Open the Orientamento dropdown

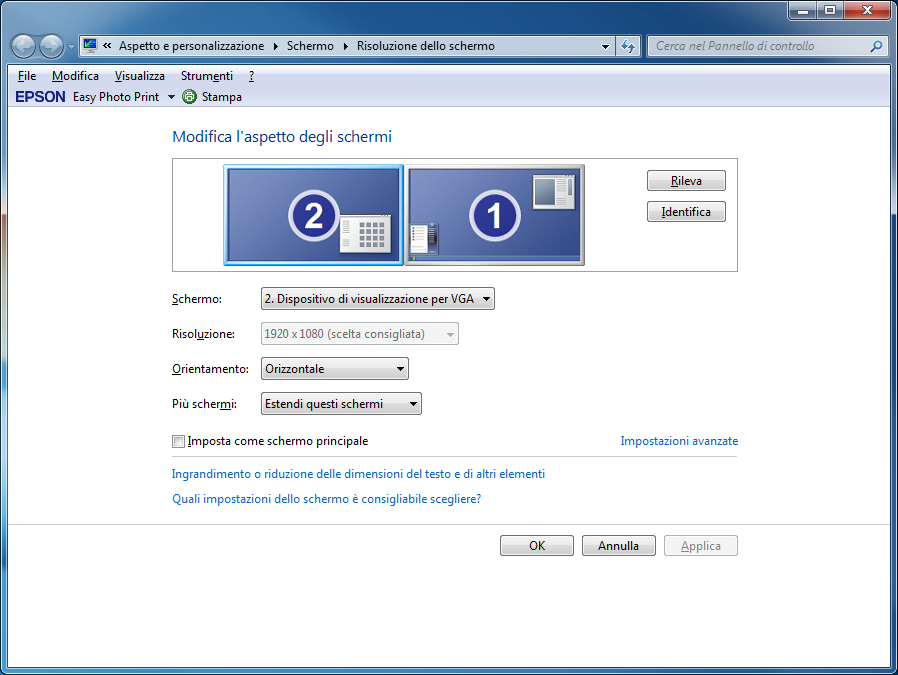[334, 369]
